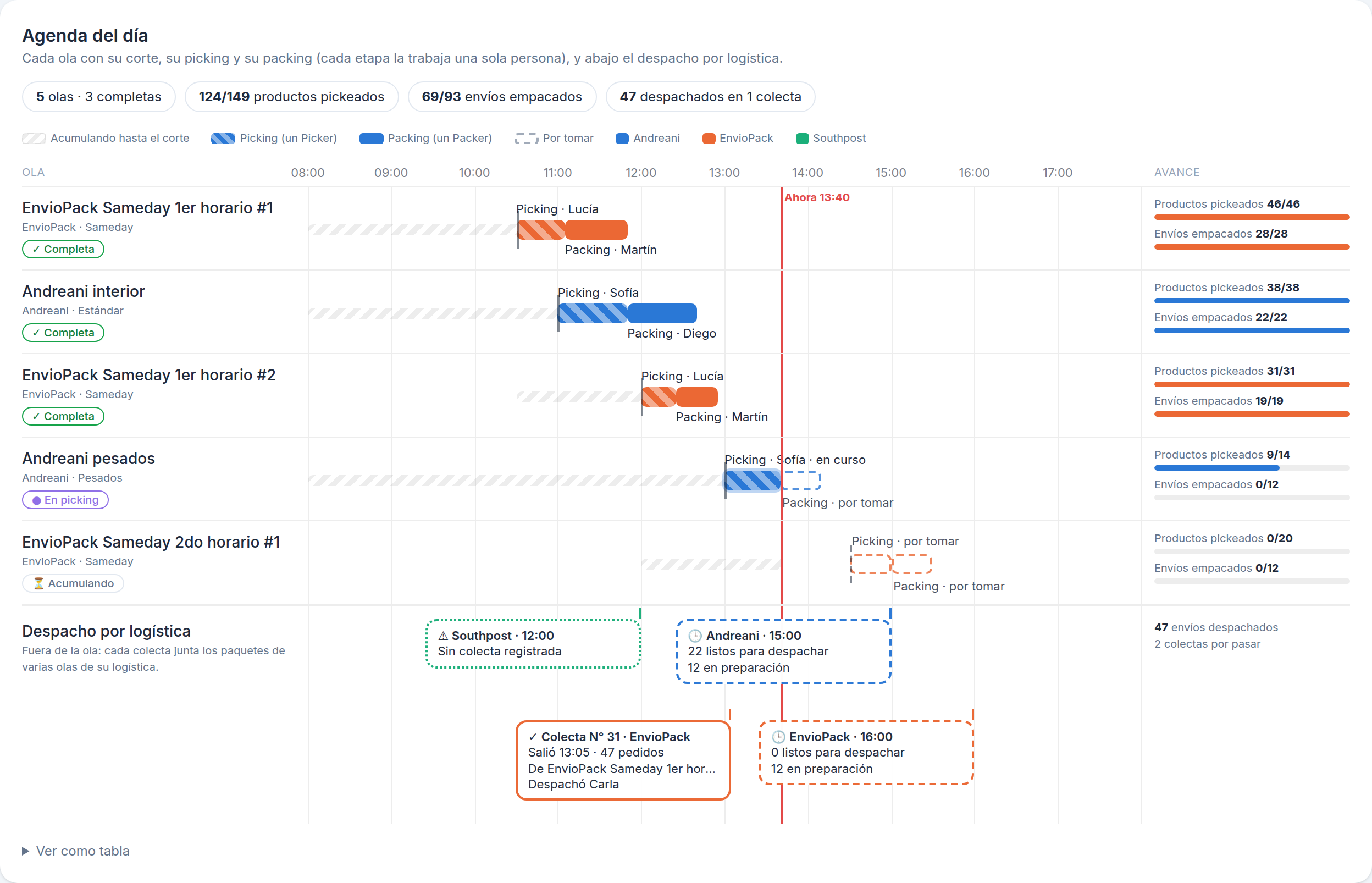The width and height of the screenshot is (1372, 883).
Task: Click the Acumulando hourglass badge
Action: coord(73,583)
